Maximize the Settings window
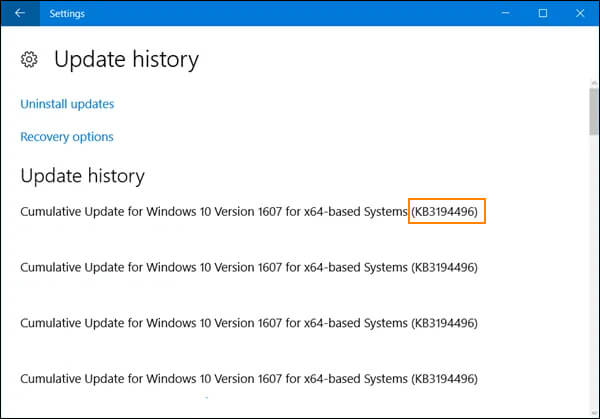This screenshot has width=600, height=419. pos(543,14)
